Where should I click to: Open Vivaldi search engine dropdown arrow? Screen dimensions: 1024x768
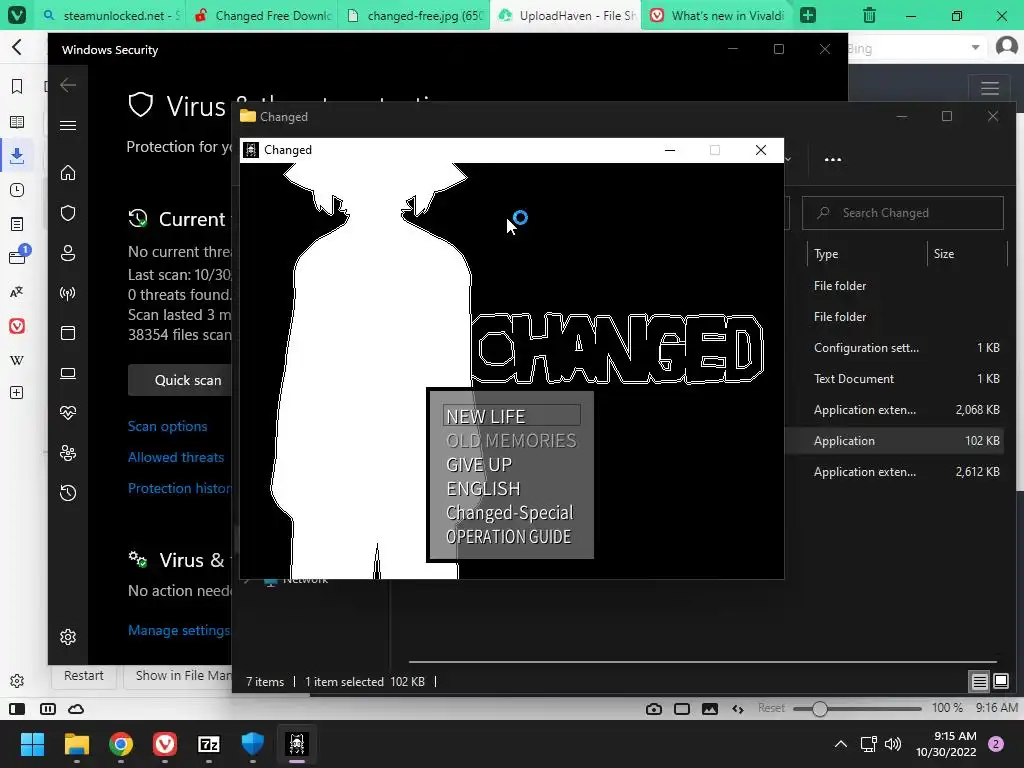[x=975, y=47]
